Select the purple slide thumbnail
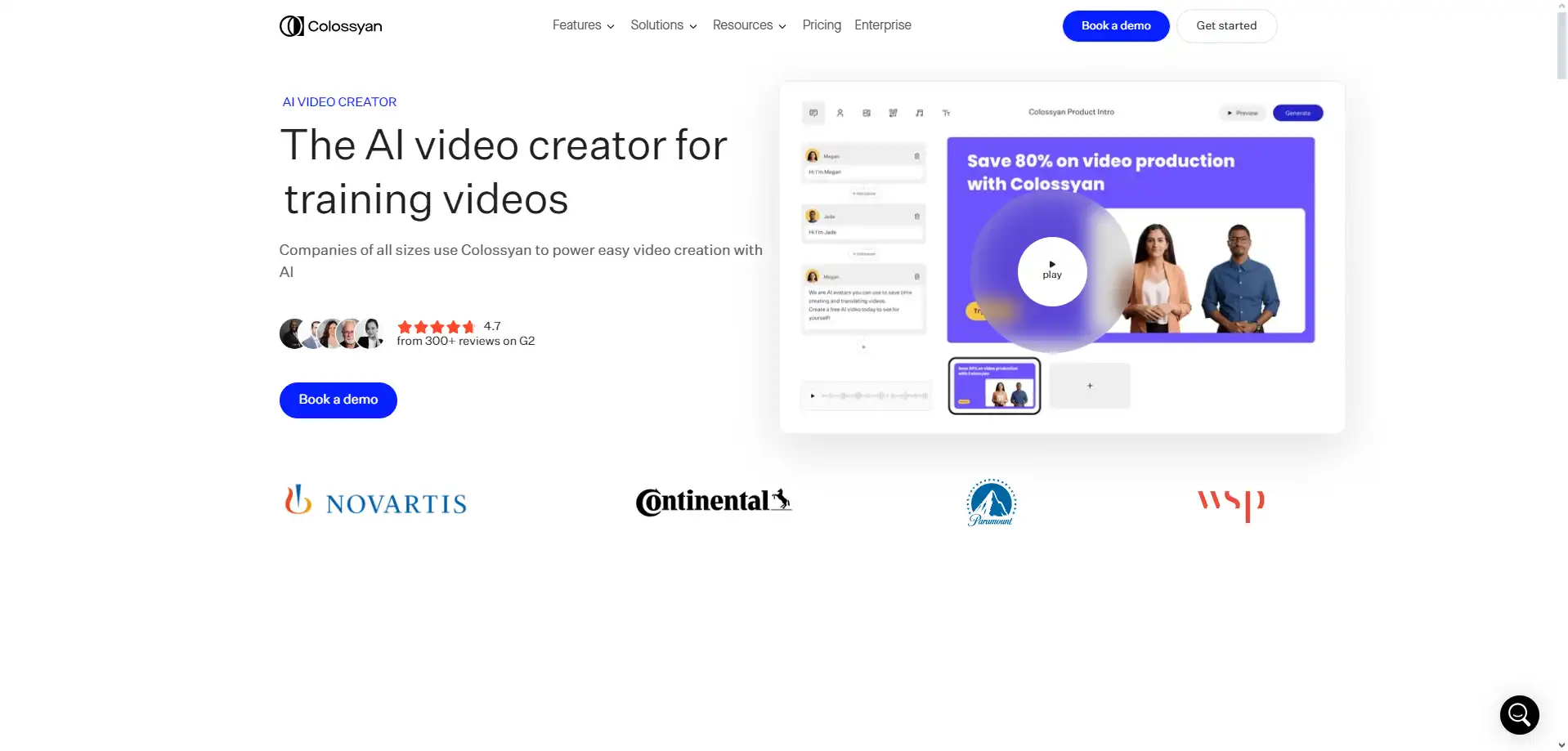The image size is (1568, 751). click(x=994, y=386)
